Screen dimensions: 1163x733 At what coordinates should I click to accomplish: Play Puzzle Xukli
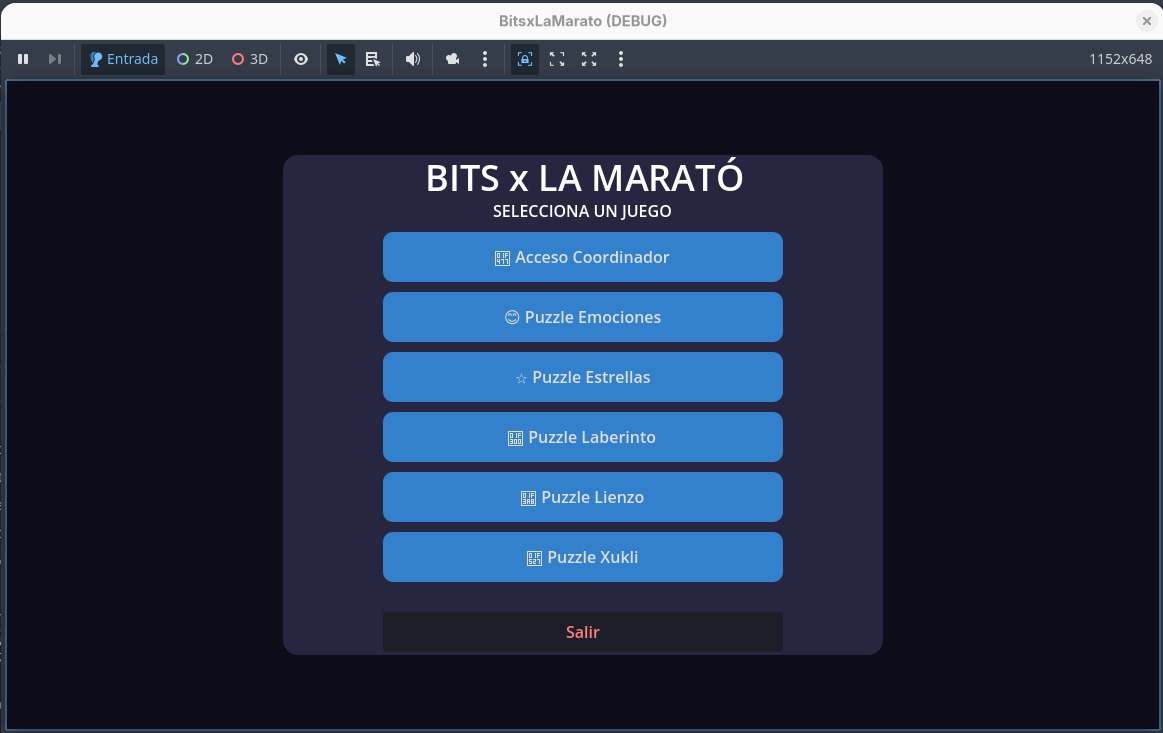[582, 557]
